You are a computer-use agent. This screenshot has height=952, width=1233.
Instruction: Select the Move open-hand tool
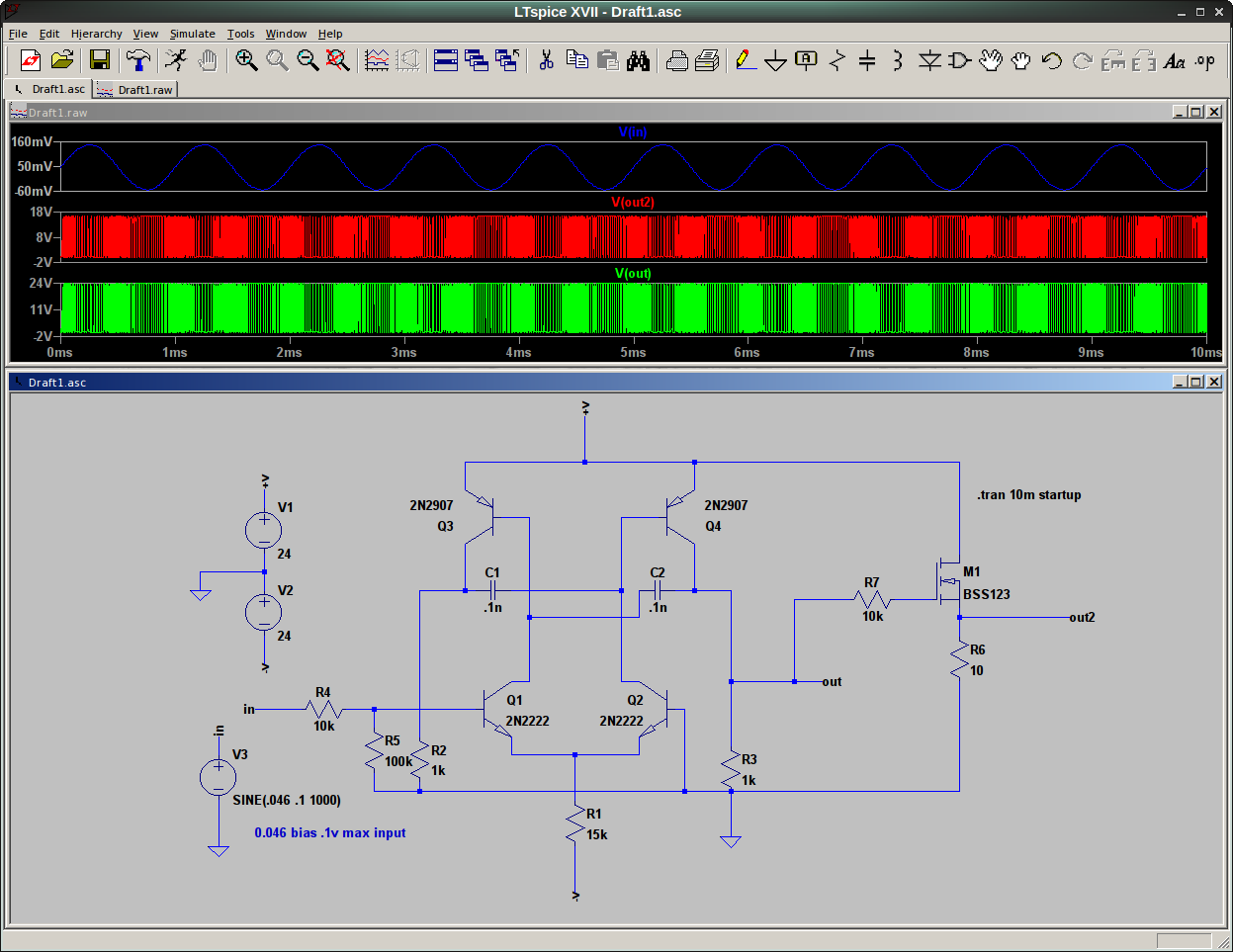(991, 61)
